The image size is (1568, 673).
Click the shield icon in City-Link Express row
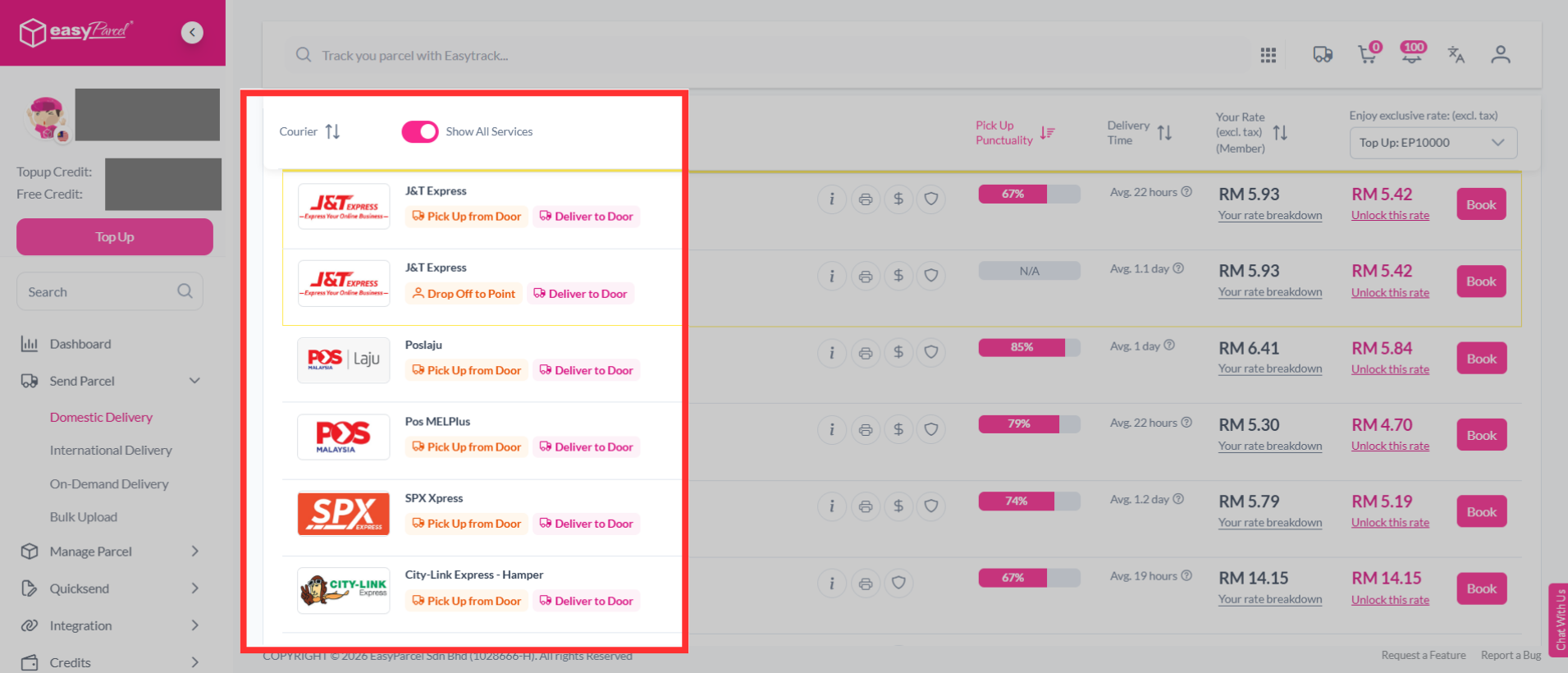click(898, 584)
